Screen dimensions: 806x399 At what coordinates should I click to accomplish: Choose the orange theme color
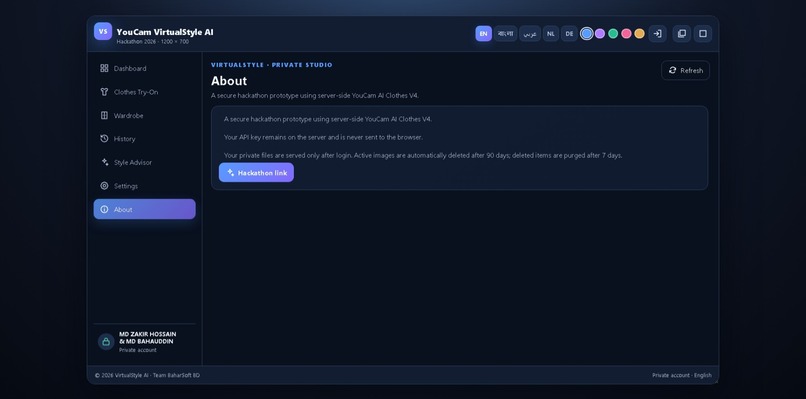[x=639, y=33]
